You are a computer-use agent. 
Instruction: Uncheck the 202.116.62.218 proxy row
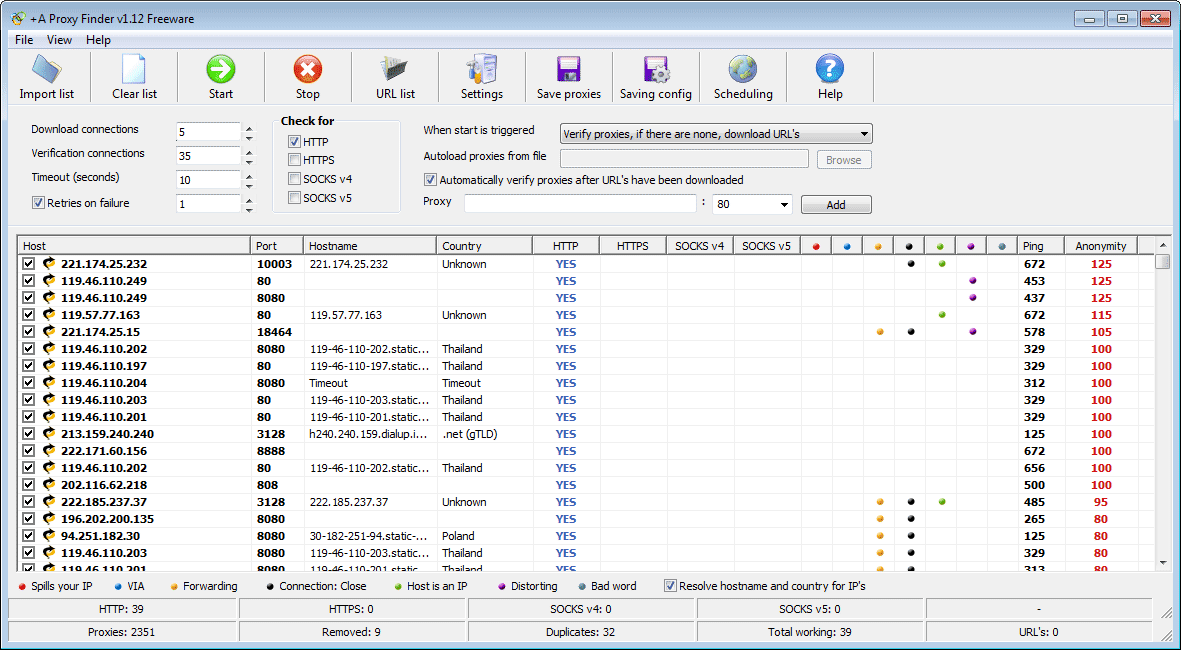(x=29, y=484)
